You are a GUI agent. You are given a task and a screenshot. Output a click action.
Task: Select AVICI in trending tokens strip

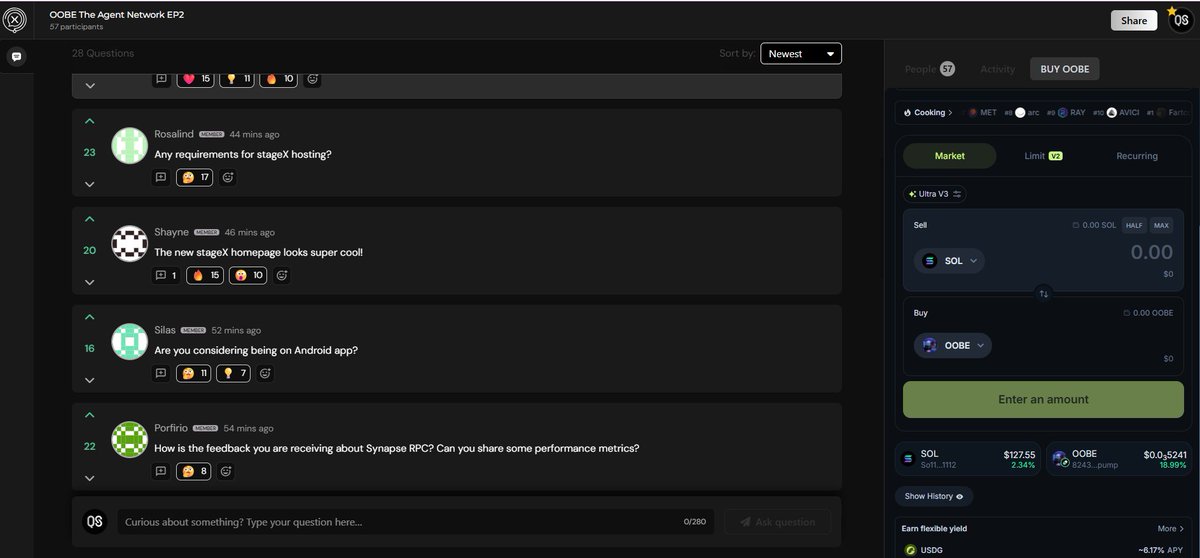click(1121, 113)
